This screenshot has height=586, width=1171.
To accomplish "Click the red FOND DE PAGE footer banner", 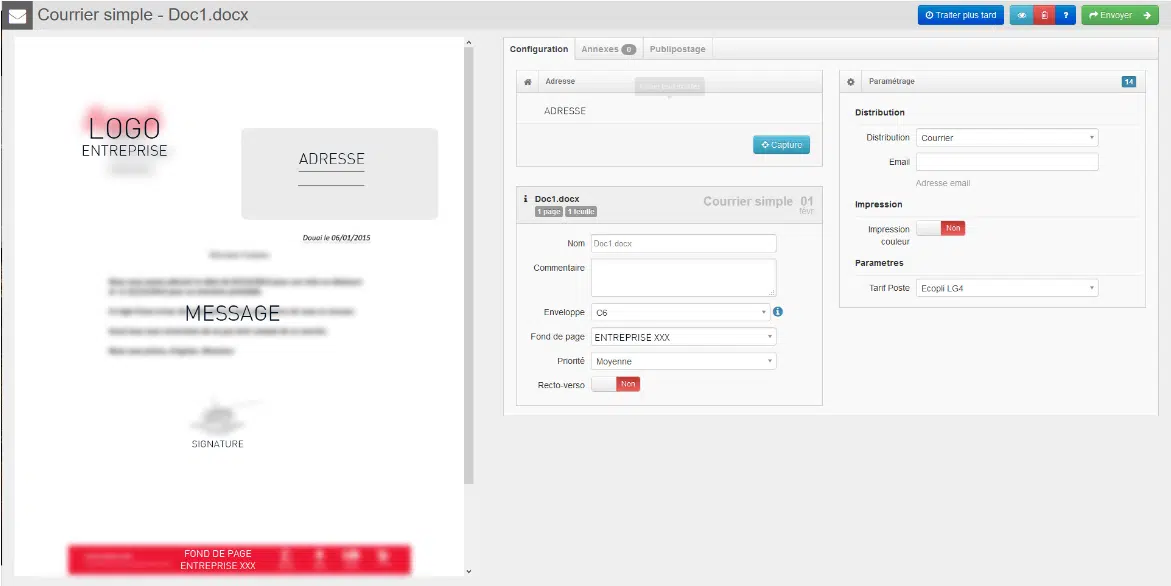I will click(239, 560).
